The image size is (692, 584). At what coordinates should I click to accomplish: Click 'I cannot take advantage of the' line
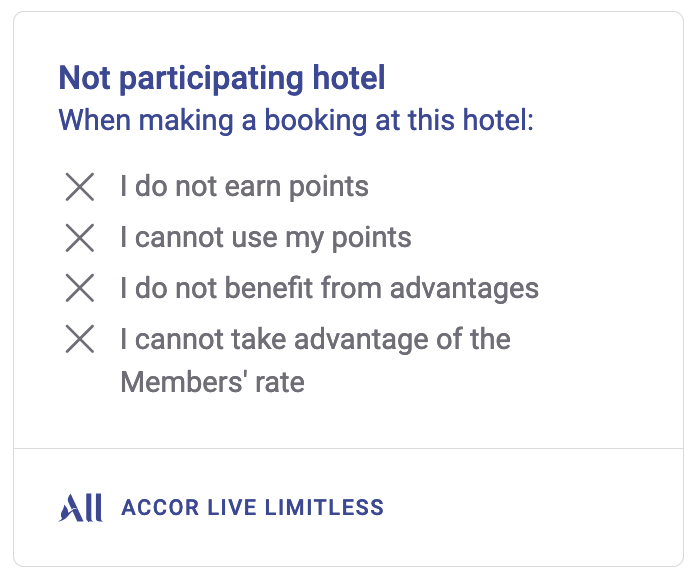coord(316,339)
